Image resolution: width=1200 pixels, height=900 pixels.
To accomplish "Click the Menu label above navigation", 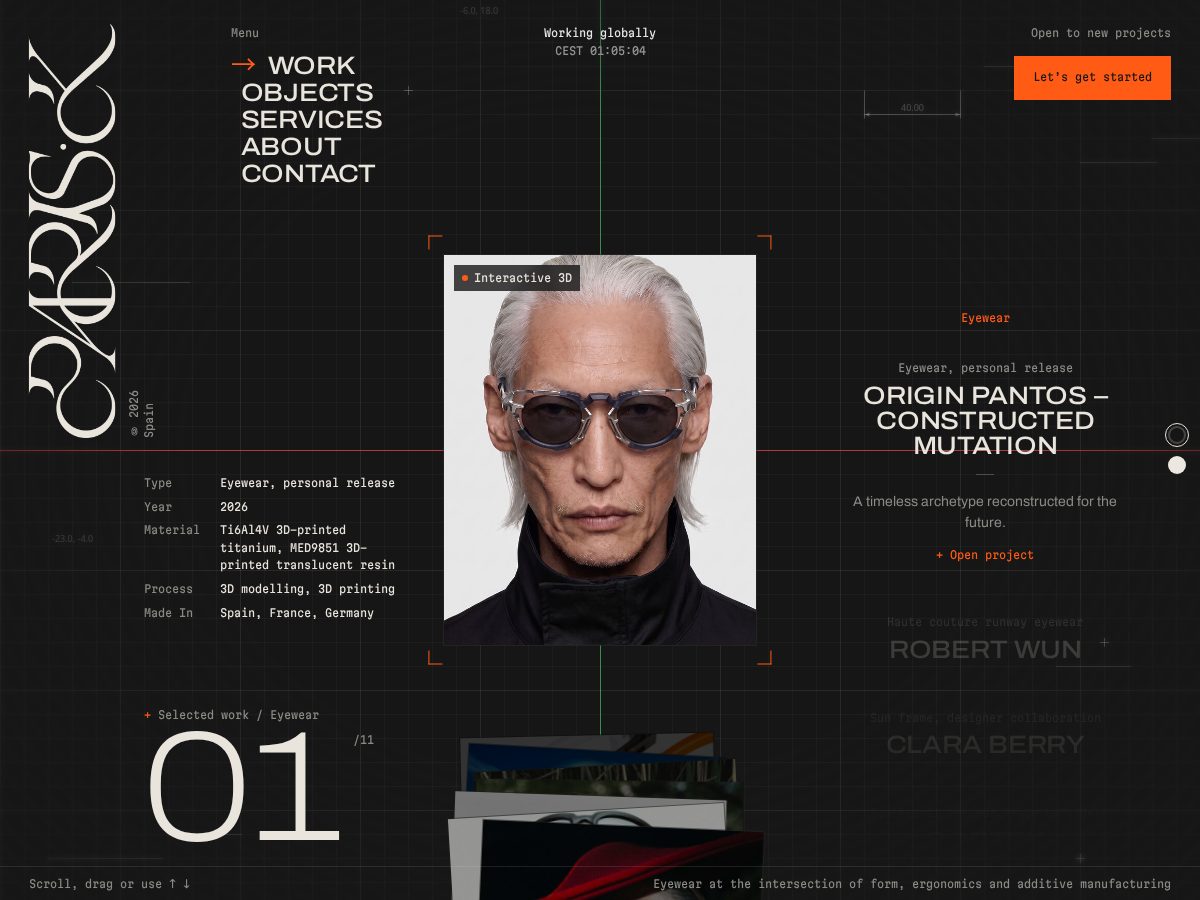I will [x=245, y=33].
